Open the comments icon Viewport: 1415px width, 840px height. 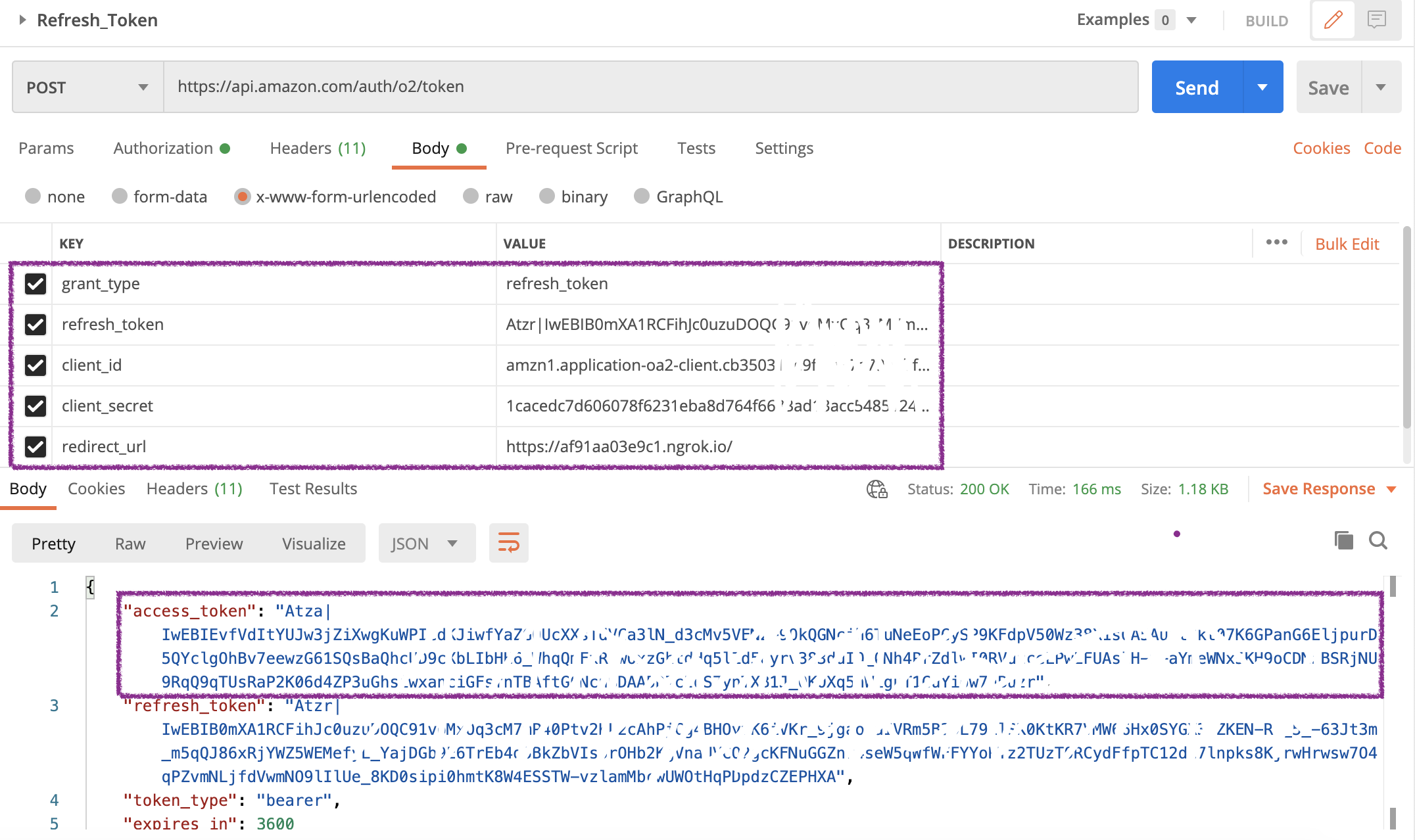1376,20
